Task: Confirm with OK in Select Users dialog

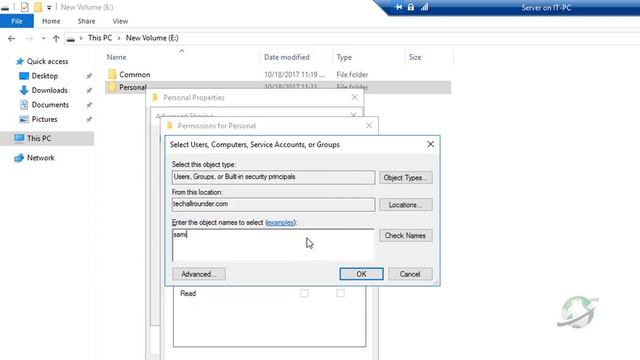Action: [x=361, y=274]
